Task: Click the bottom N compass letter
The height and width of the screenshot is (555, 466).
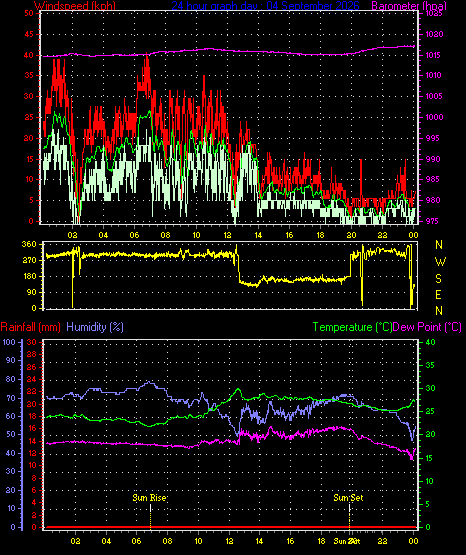Action: tap(439, 311)
